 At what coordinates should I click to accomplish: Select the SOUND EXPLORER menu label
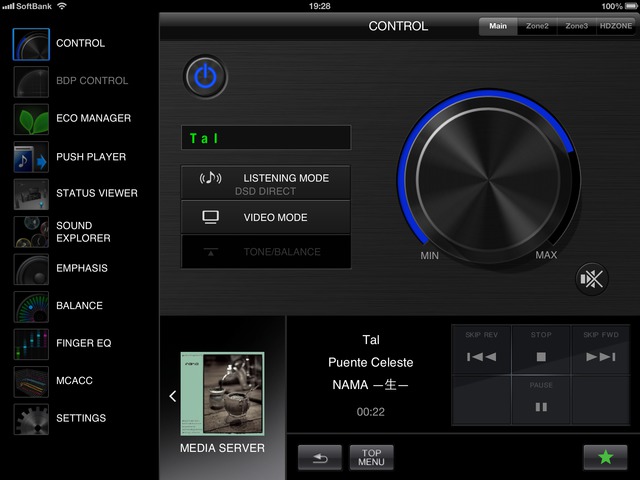(83, 232)
